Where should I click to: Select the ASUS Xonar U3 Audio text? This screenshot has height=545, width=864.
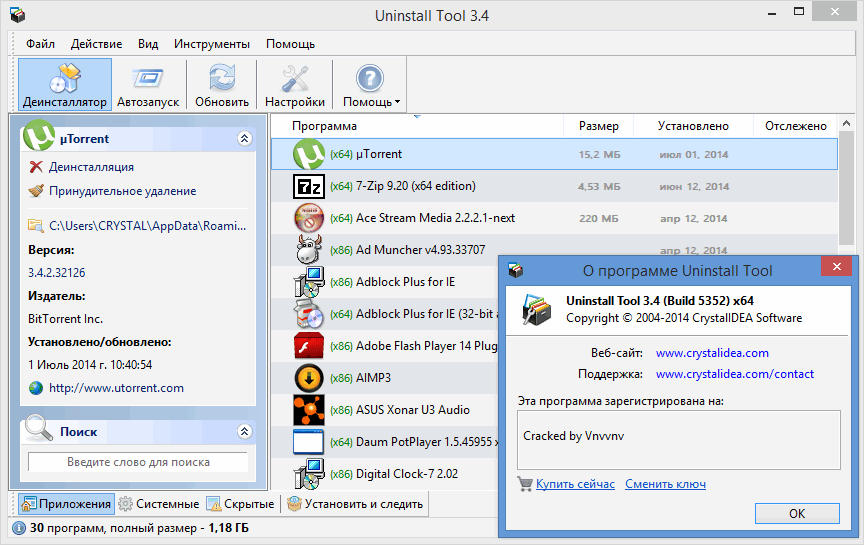click(413, 410)
